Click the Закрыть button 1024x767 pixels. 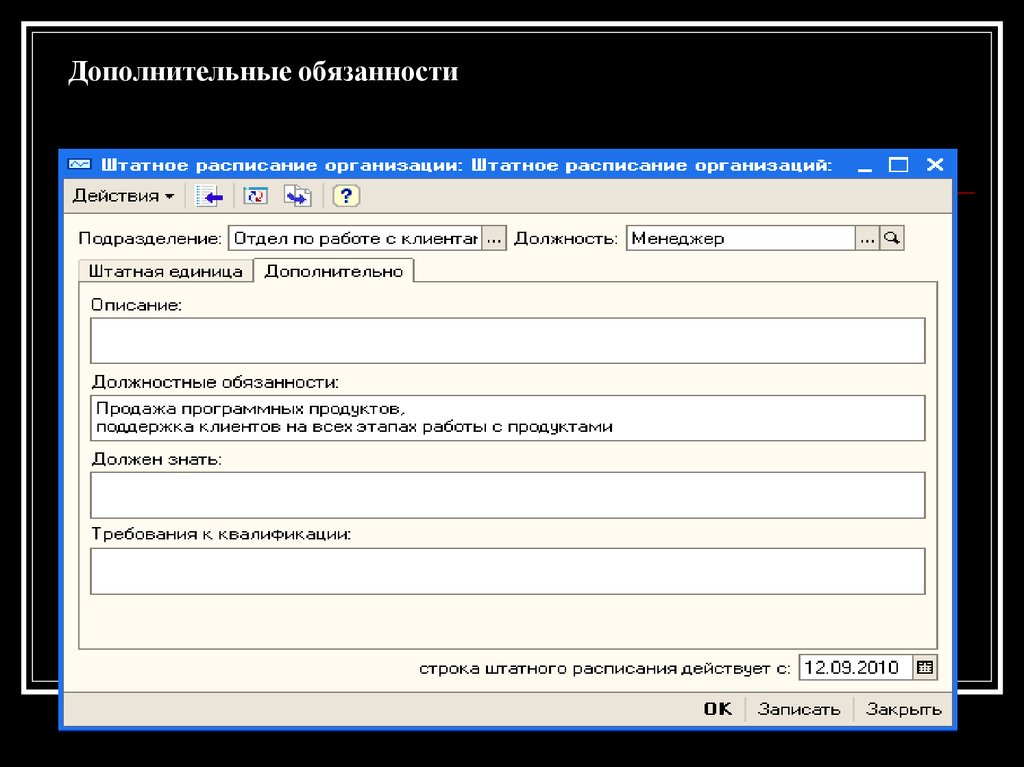[903, 709]
